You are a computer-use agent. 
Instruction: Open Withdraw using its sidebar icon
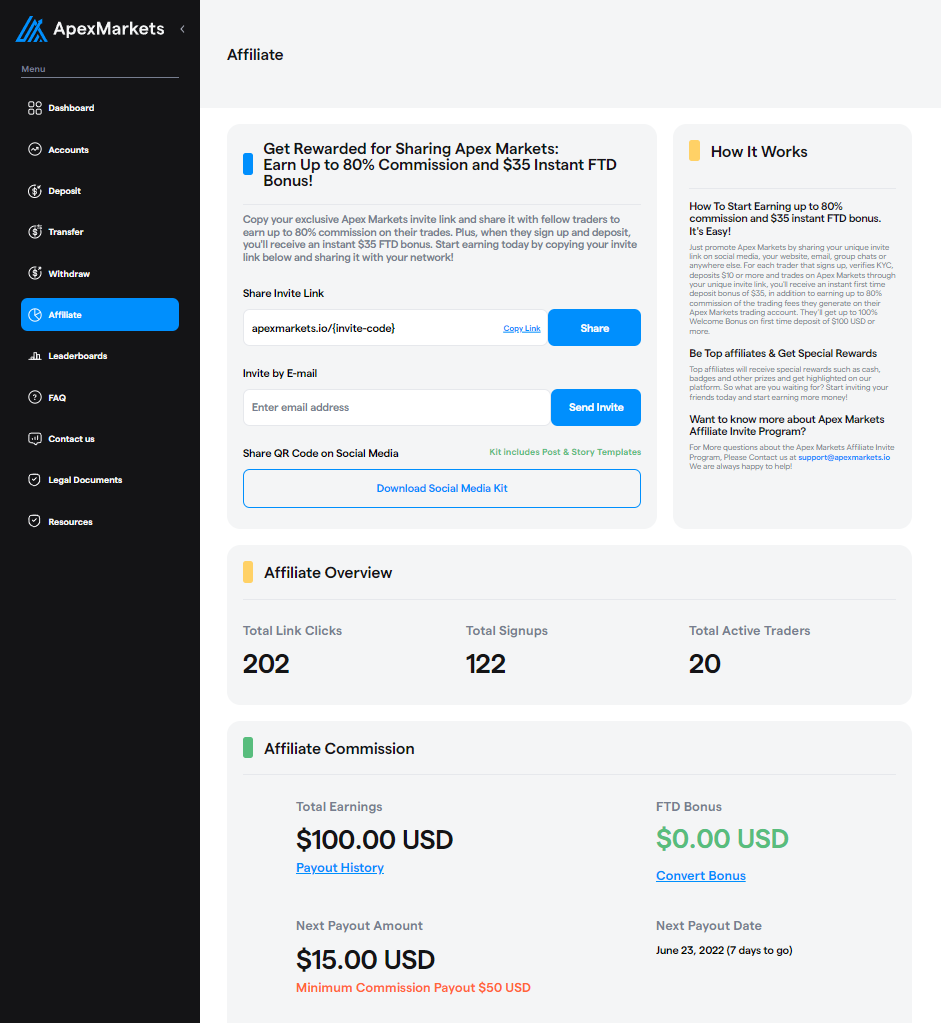tap(34, 272)
